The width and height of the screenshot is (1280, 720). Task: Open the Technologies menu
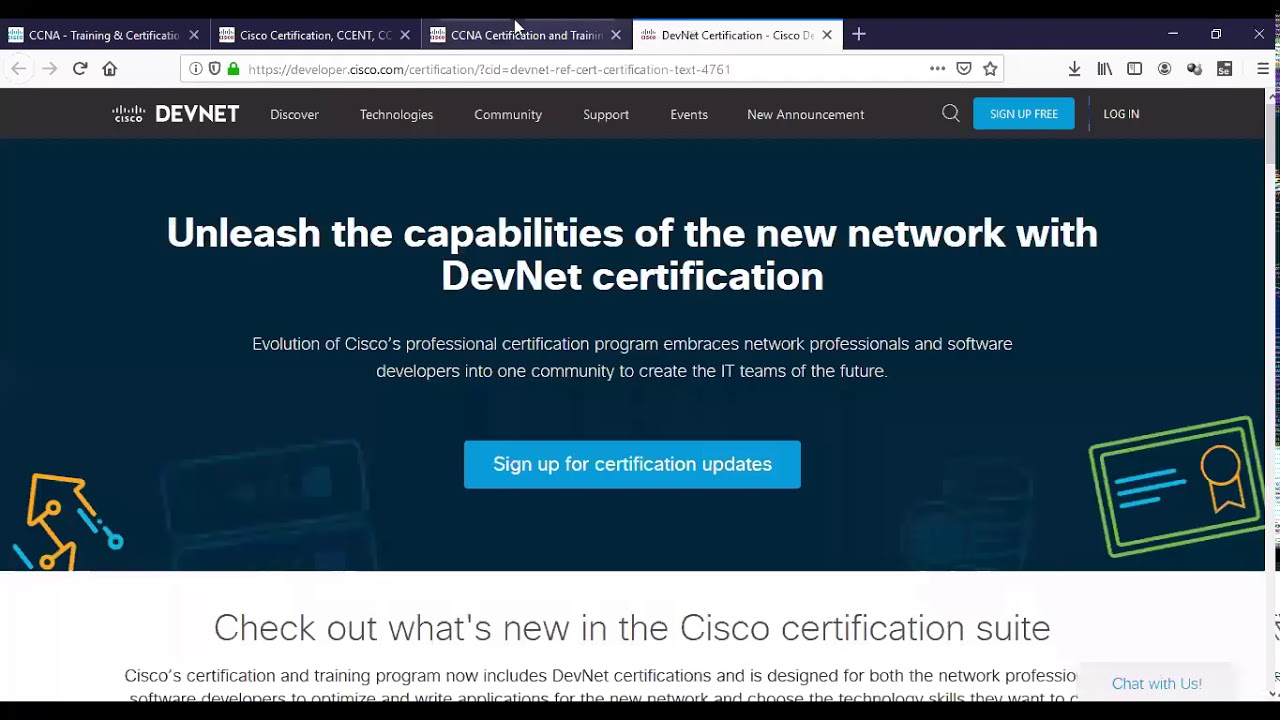396,114
